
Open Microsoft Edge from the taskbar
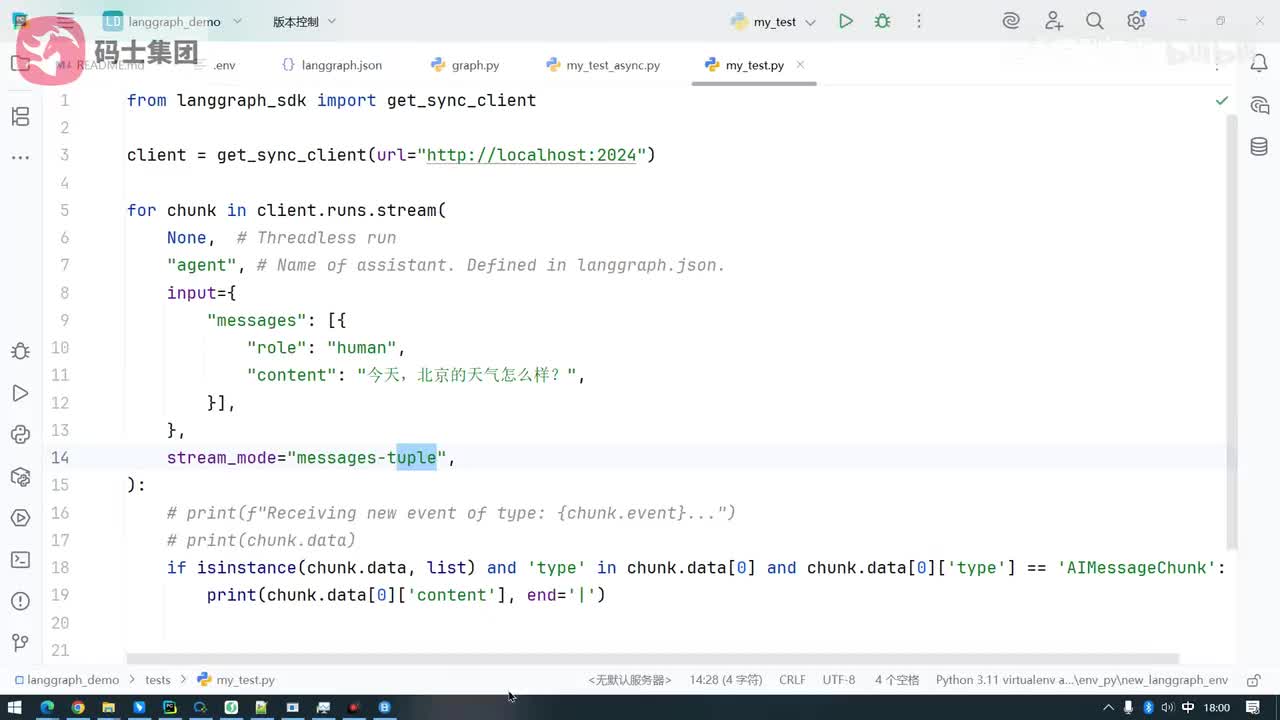pos(46,707)
